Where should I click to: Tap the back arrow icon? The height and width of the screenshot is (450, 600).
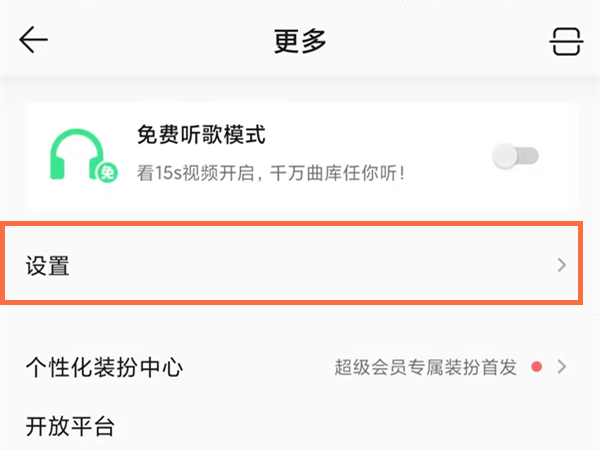coord(33,40)
